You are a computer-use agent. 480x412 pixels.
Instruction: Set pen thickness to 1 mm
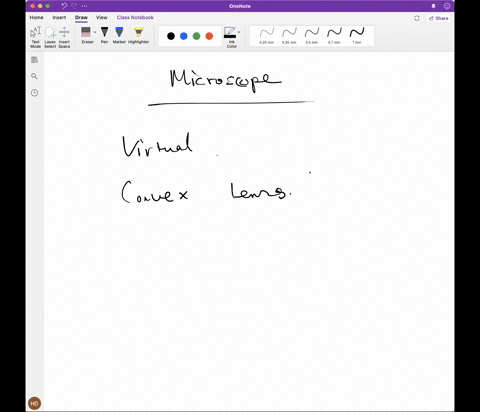[357, 36]
